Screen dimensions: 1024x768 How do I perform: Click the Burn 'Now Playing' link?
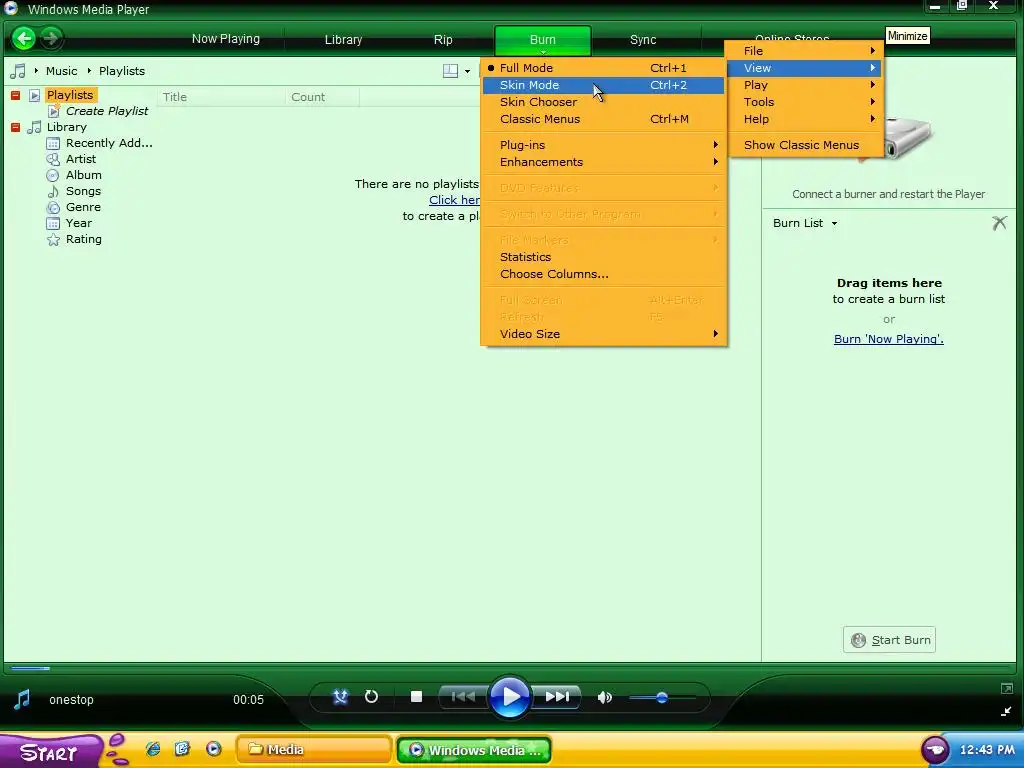click(889, 339)
